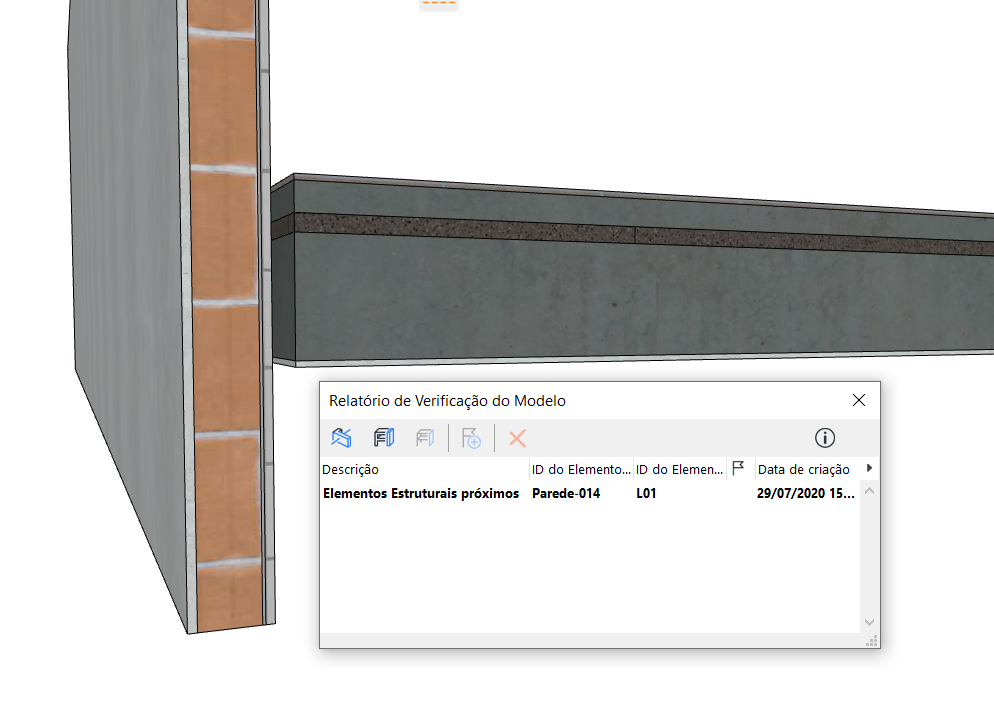Image resolution: width=994 pixels, height=711 pixels.
Task: Click the Parede-014 element ID cell
Action: [566, 493]
